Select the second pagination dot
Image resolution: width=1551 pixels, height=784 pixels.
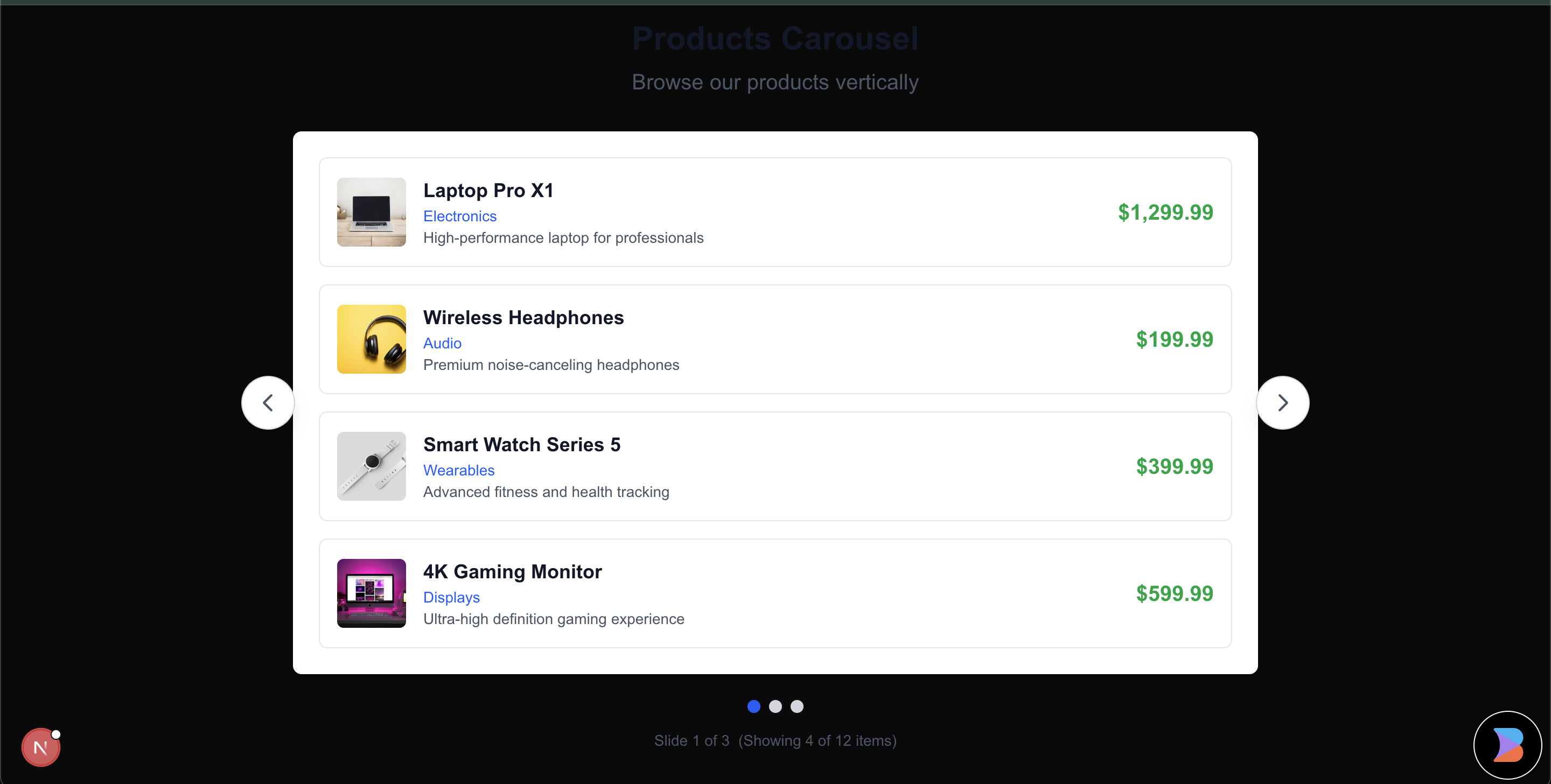pyautogui.click(x=775, y=706)
